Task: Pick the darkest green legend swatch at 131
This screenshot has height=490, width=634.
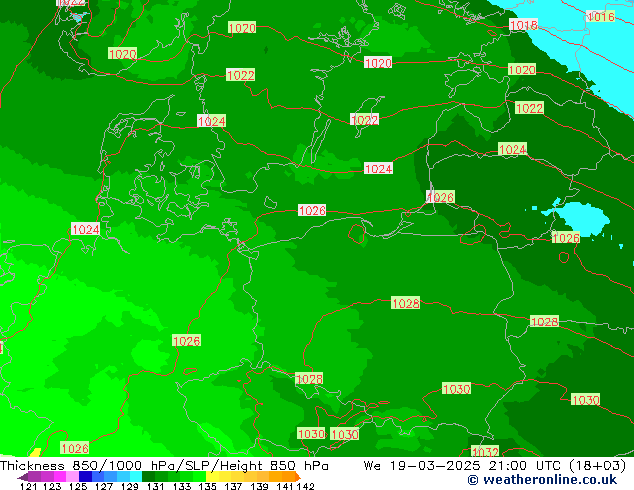Action: point(148,477)
